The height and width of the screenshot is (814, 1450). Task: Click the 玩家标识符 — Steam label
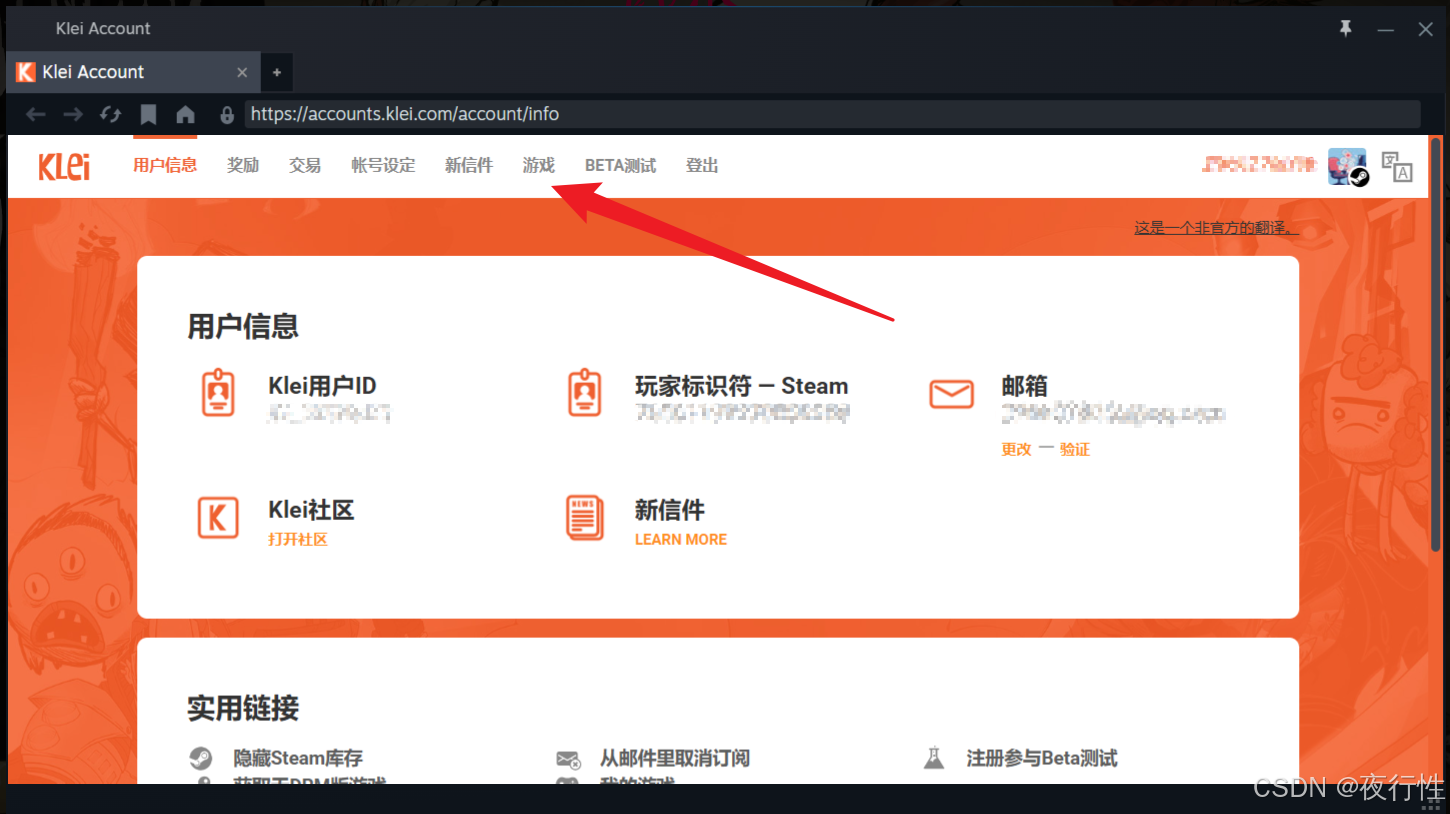point(741,386)
